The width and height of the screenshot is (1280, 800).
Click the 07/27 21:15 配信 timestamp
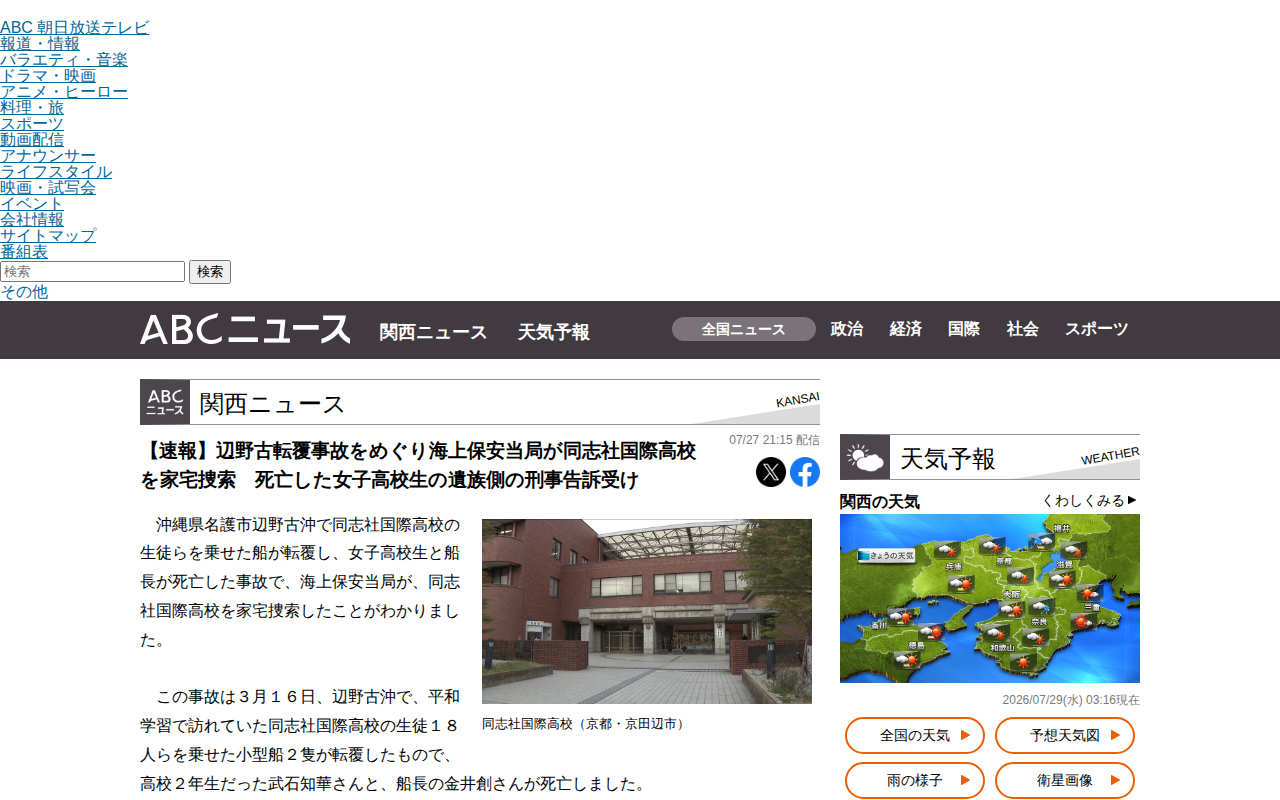[x=774, y=440]
